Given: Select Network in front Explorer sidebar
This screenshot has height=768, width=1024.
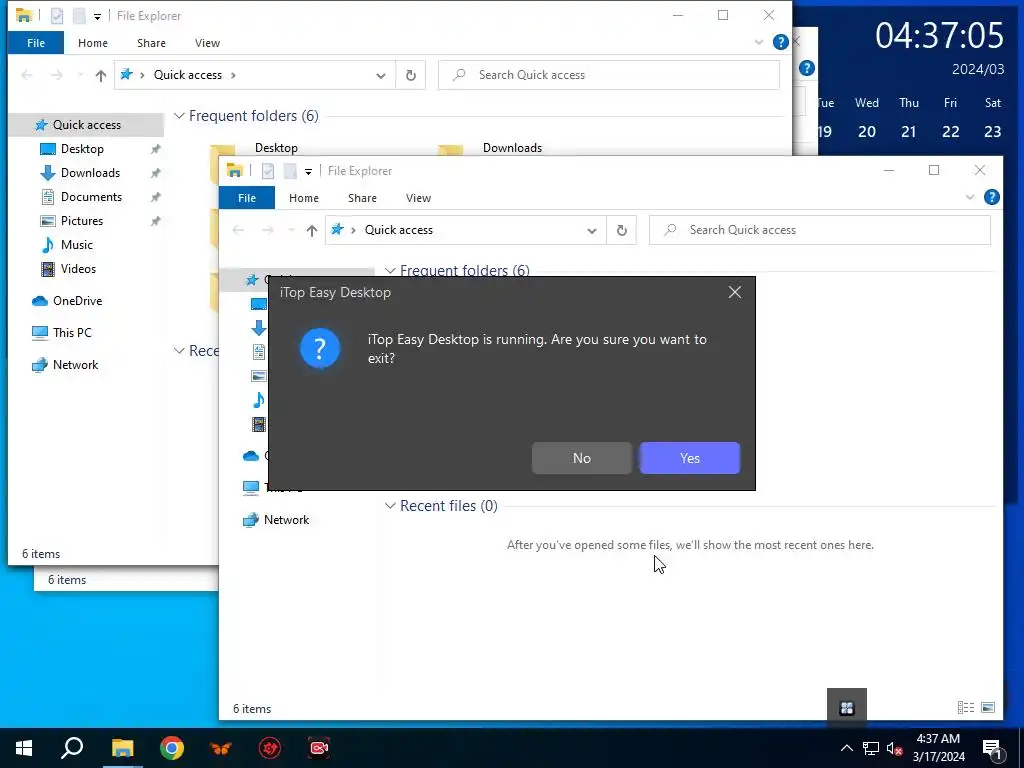Looking at the screenshot, I should (x=286, y=520).
